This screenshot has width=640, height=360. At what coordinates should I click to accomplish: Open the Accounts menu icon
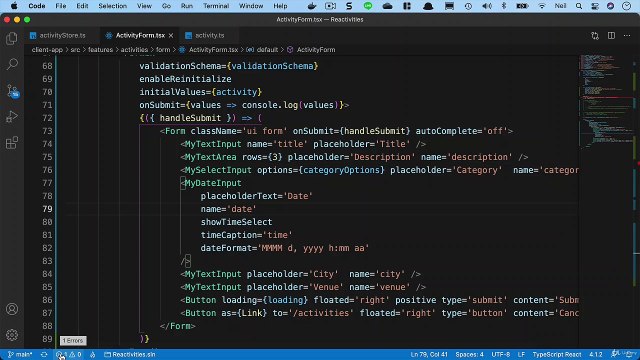(12, 309)
